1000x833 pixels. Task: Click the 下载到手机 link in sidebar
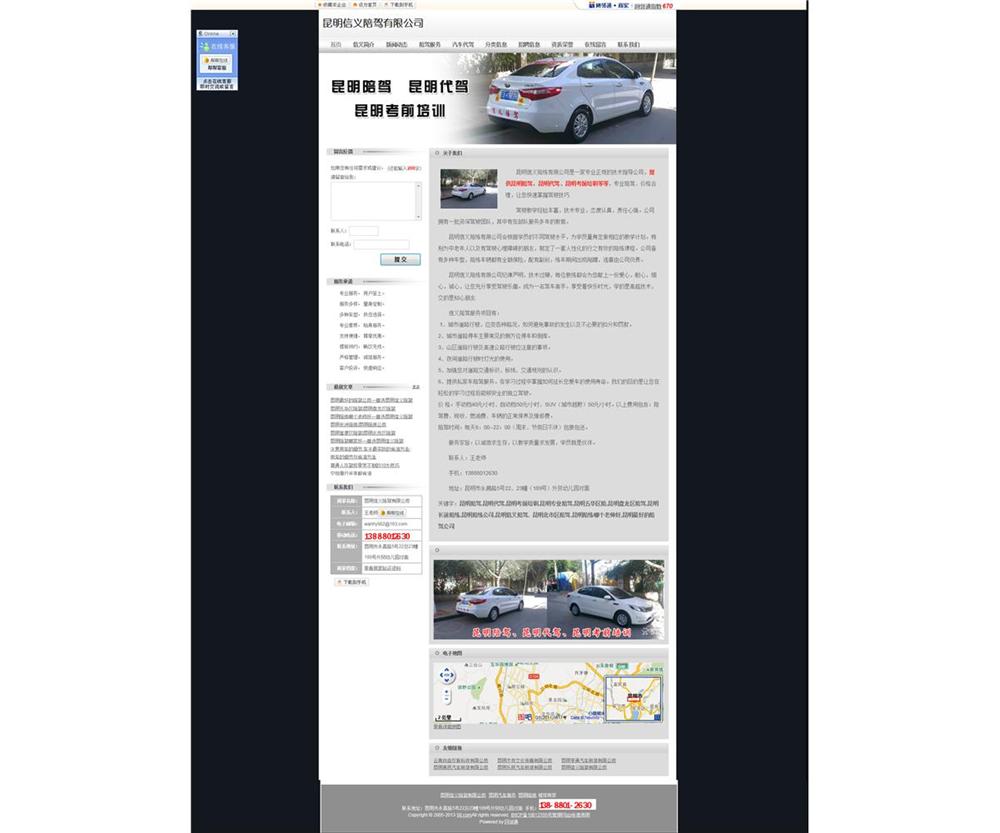coord(351,581)
